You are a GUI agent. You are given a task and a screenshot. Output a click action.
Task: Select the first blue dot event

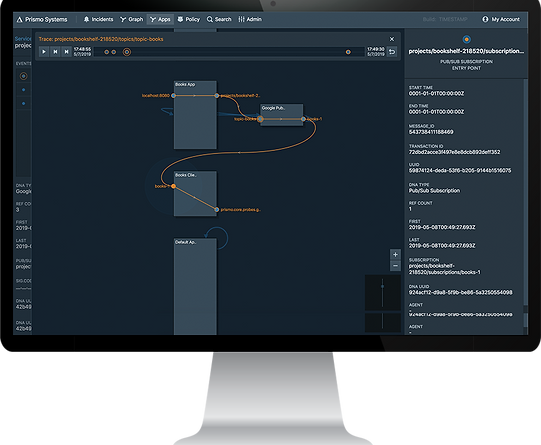click(23, 90)
